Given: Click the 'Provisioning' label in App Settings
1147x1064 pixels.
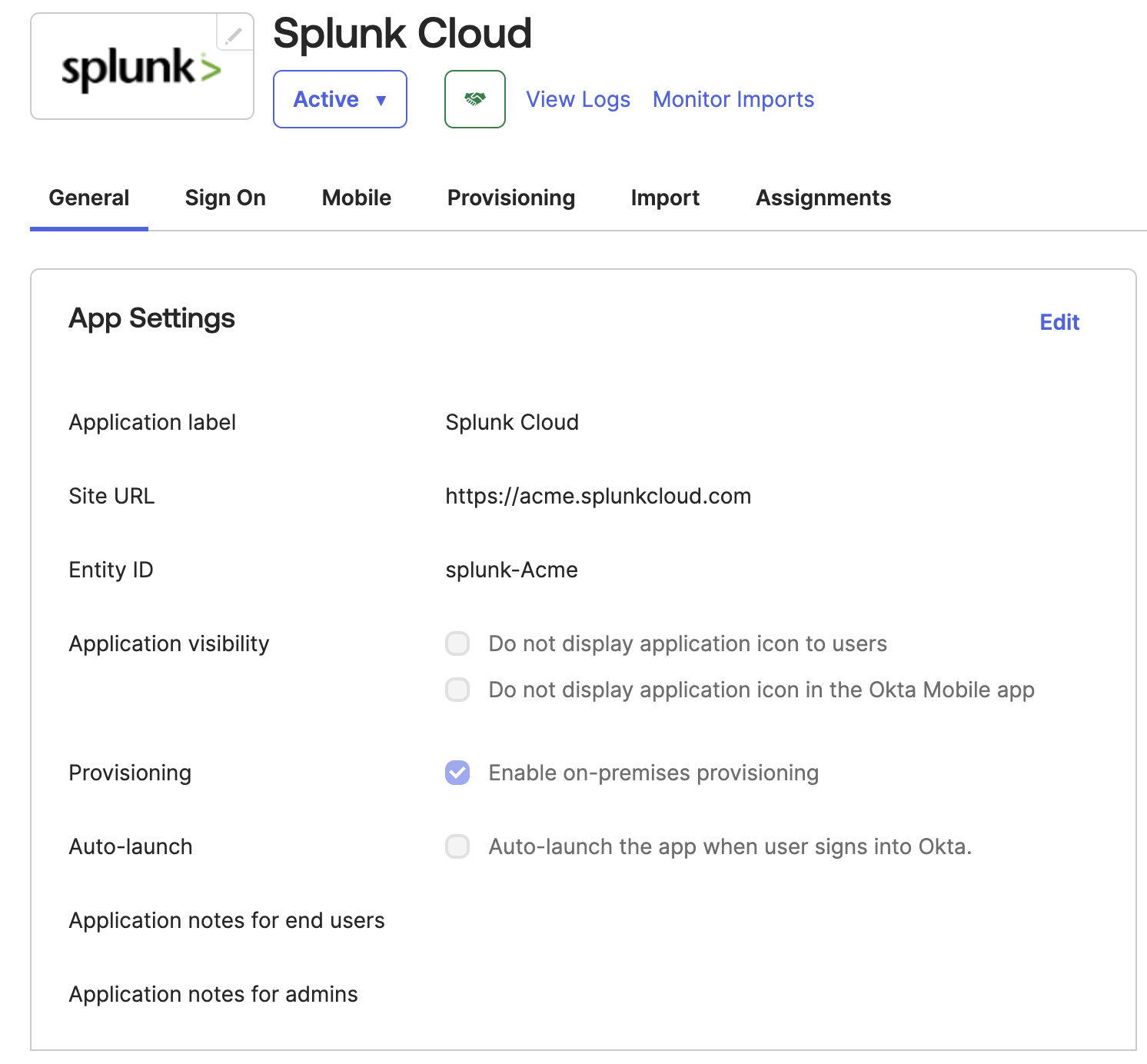Looking at the screenshot, I should pyautogui.click(x=130, y=773).
